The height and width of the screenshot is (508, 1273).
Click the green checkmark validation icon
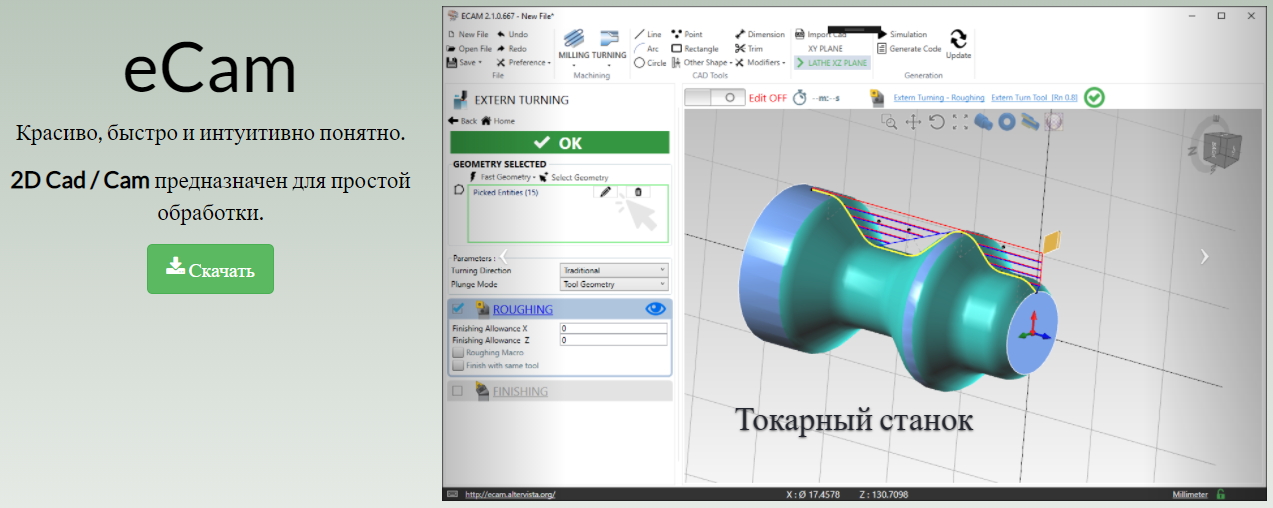coord(1095,97)
